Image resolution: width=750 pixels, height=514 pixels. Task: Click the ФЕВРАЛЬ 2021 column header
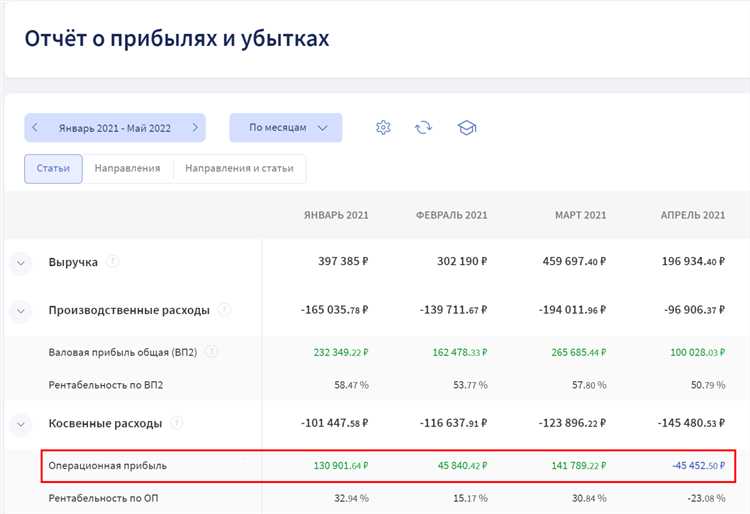pyautogui.click(x=452, y=215)
